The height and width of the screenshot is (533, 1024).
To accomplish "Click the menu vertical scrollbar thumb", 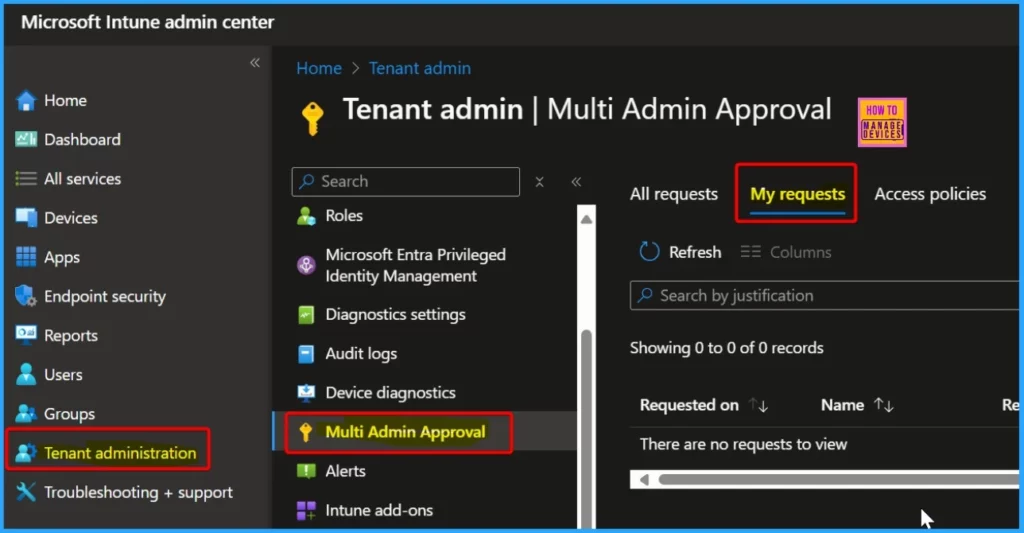I will pyautogui.click(x=586, y=428).
